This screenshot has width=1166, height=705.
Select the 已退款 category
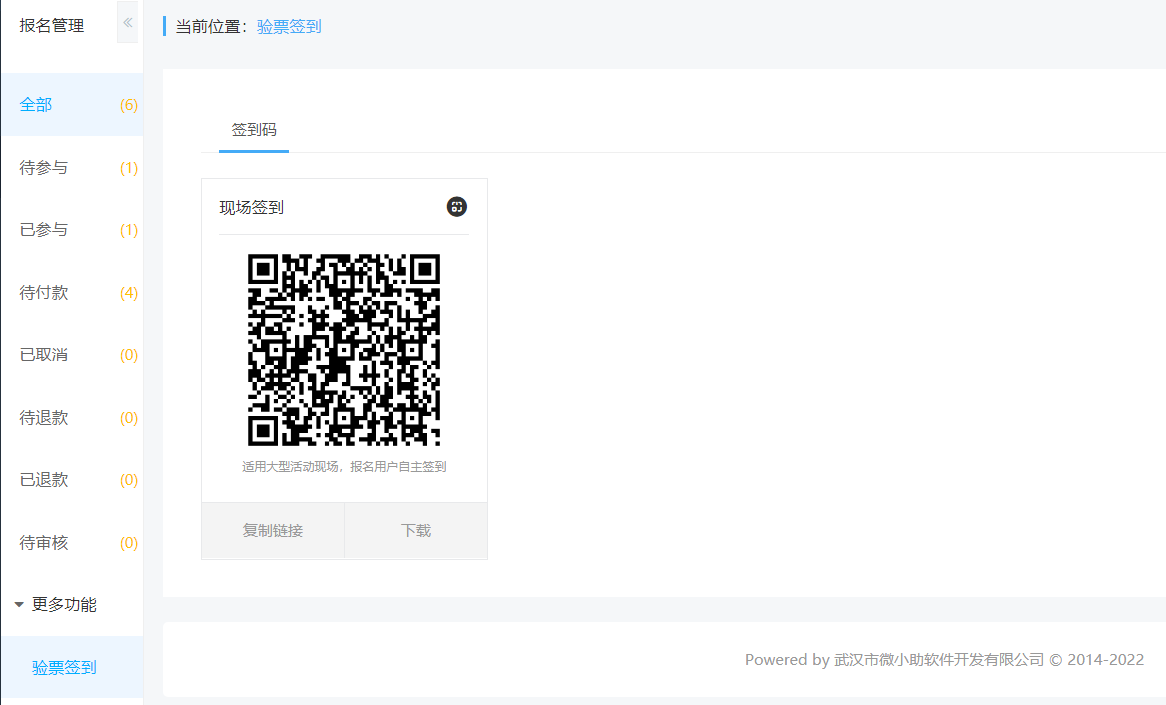coord(72,480)
